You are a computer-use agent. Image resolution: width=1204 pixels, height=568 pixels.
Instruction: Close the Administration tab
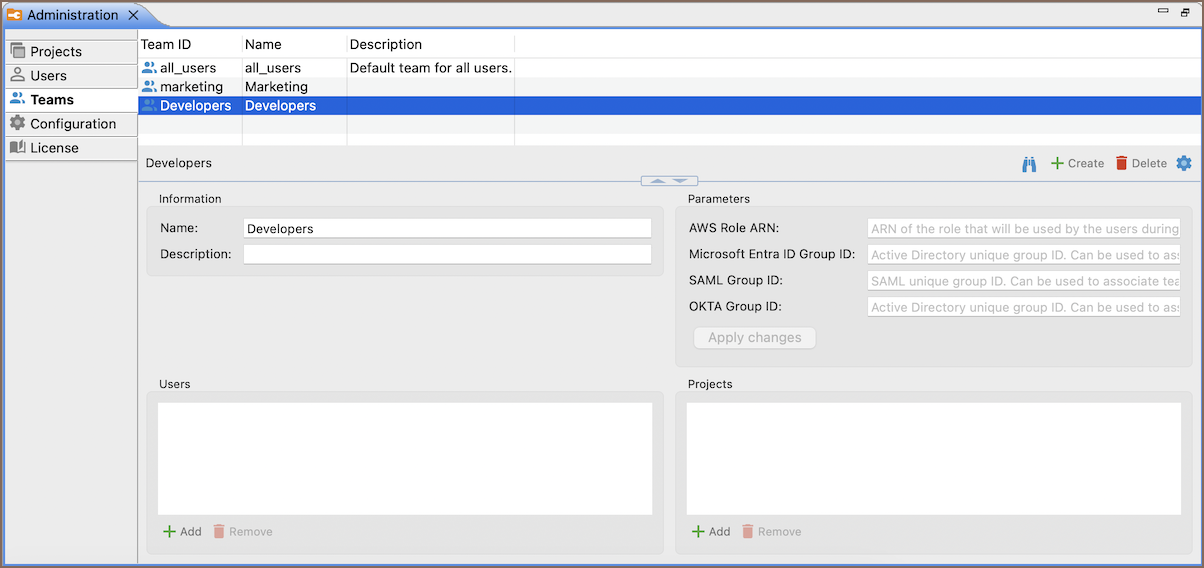134,15
